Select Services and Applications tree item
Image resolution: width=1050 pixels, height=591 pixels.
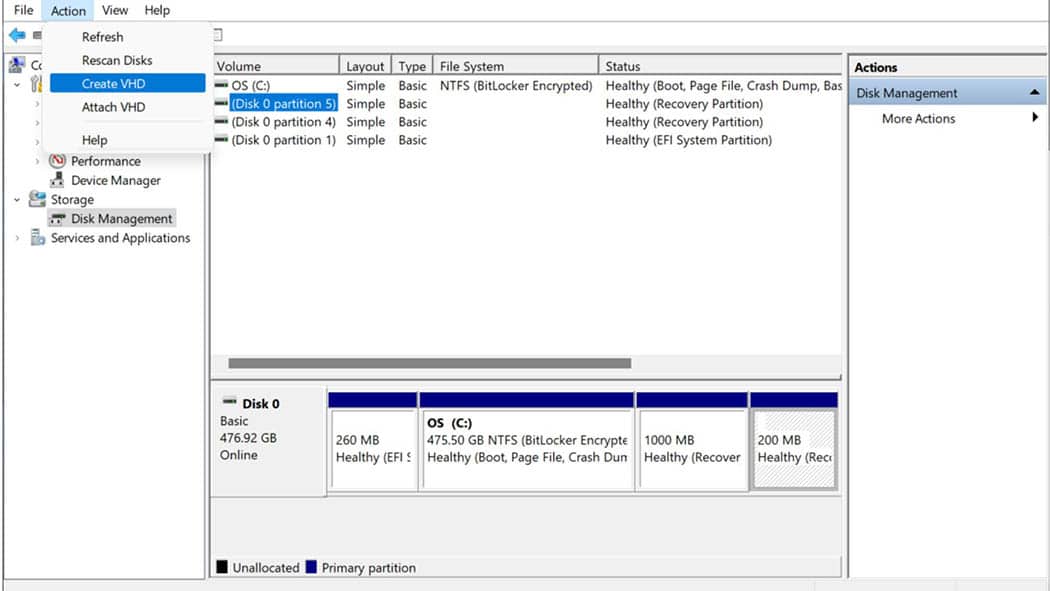click(121, 238)
